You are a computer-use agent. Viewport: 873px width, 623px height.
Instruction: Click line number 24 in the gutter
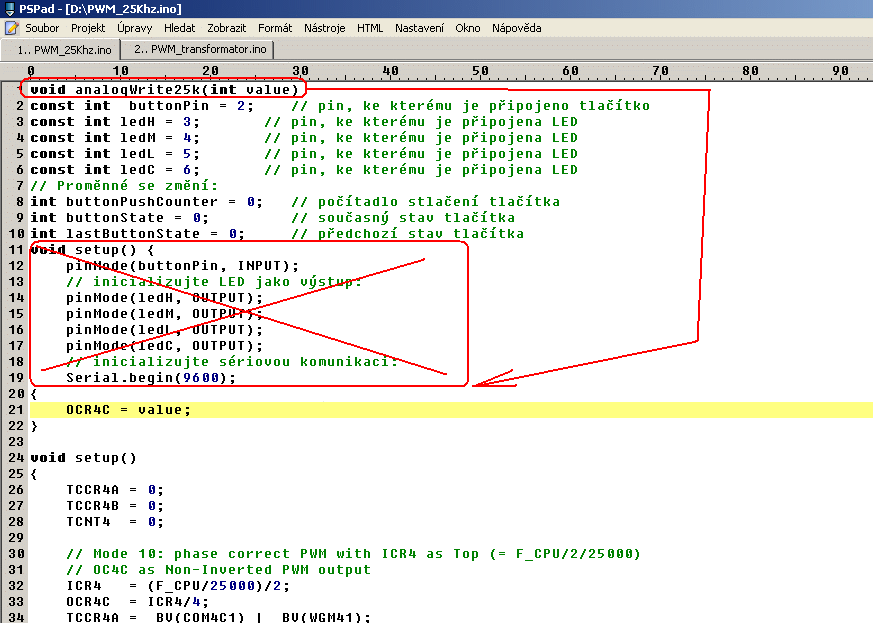(x=18, y=458)
